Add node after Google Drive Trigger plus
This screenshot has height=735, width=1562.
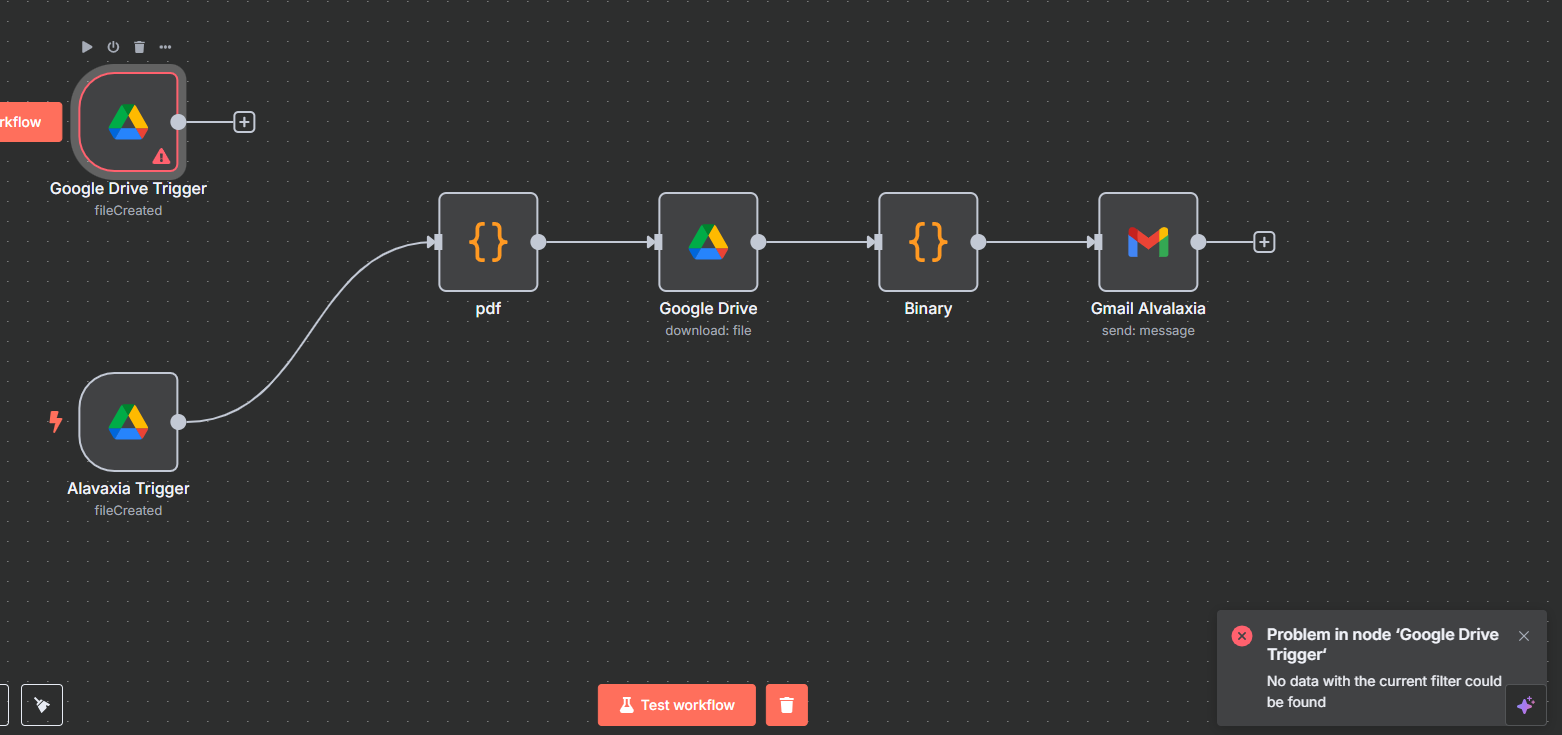244,122
